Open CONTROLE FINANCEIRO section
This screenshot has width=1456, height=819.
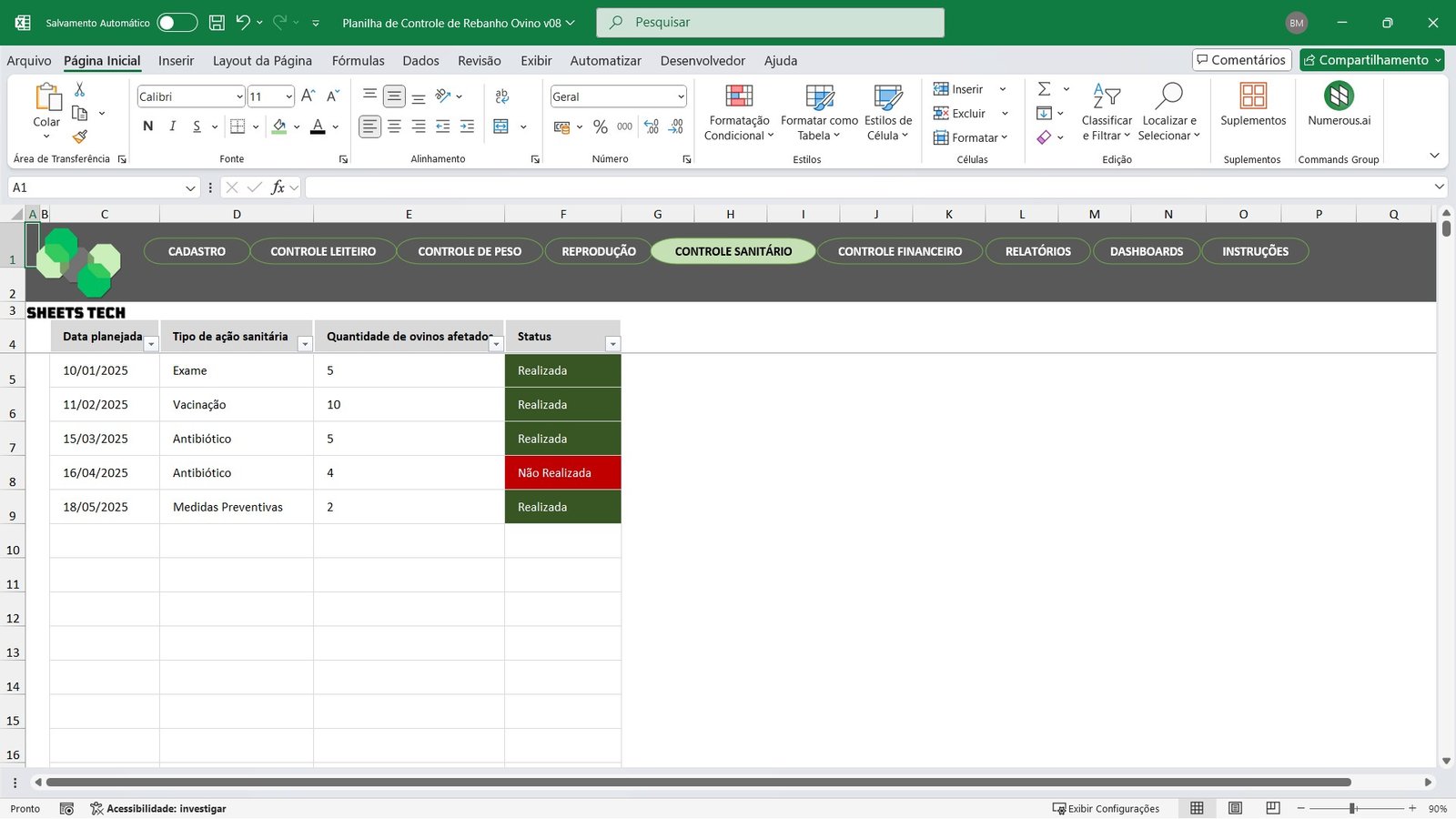tap(900, 251)
